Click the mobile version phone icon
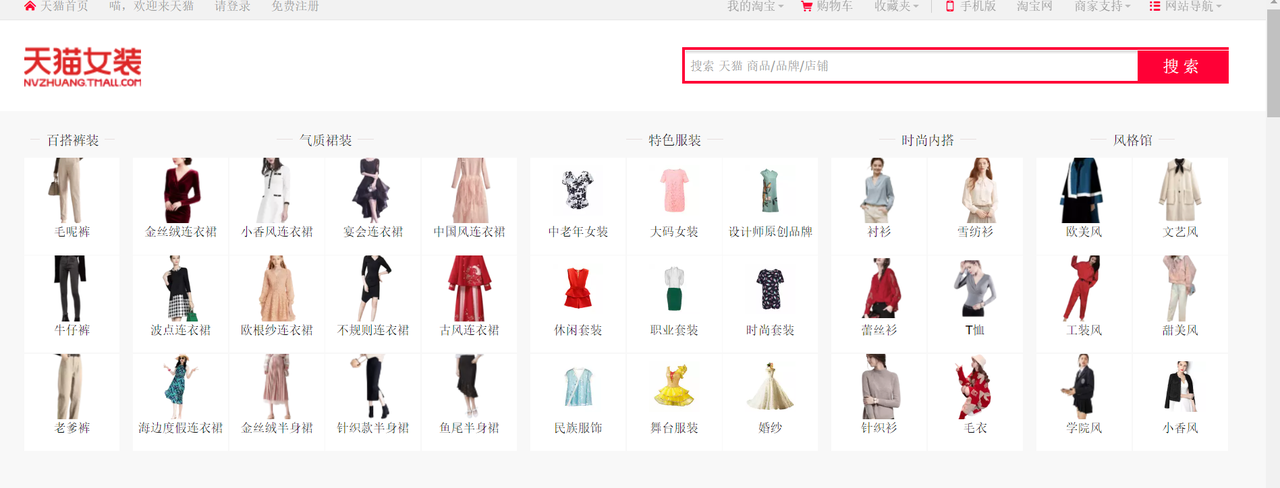1280x488 pixels. [950, 6]
